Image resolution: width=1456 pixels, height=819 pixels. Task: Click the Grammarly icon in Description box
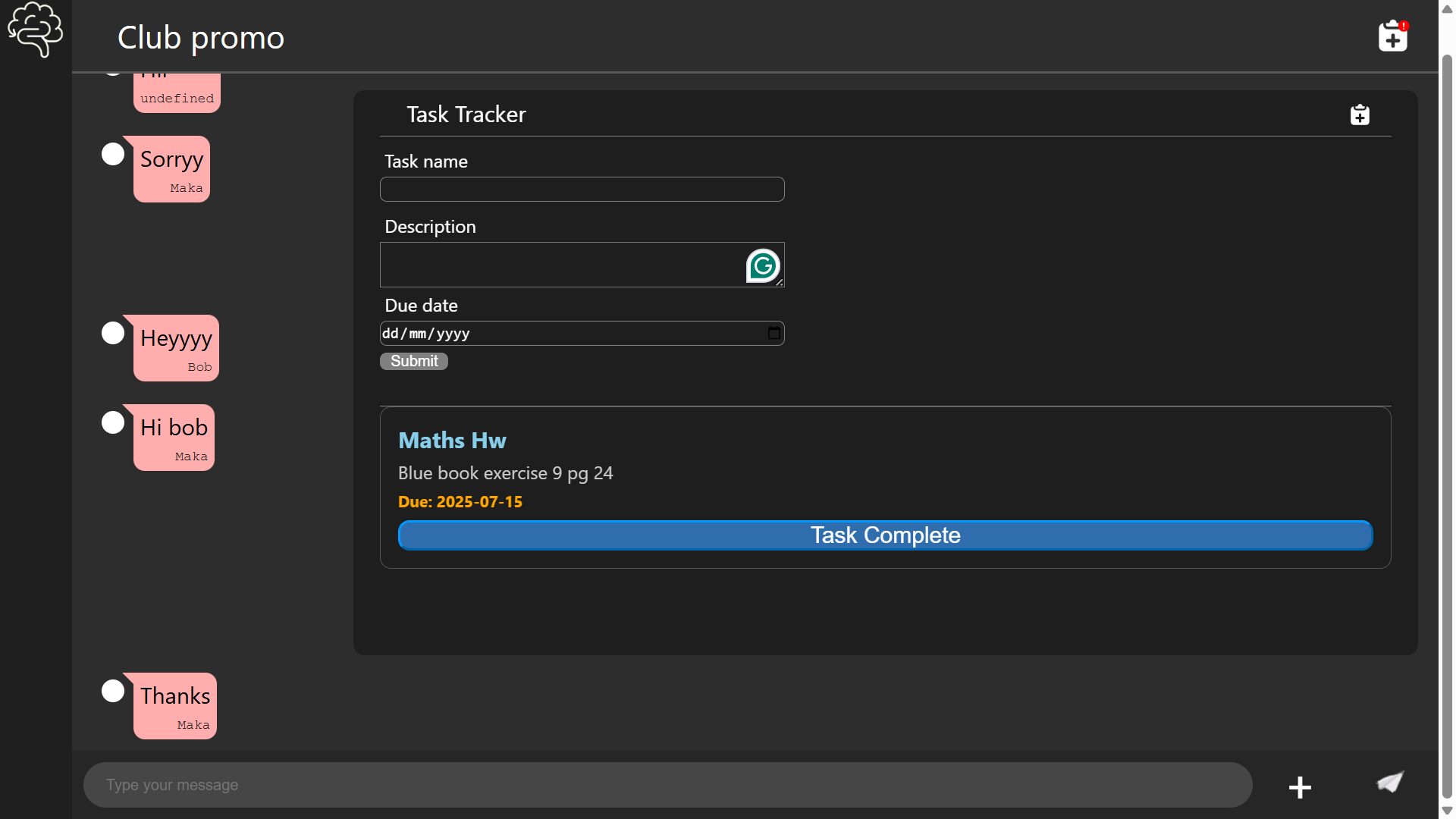coord(763,265)
